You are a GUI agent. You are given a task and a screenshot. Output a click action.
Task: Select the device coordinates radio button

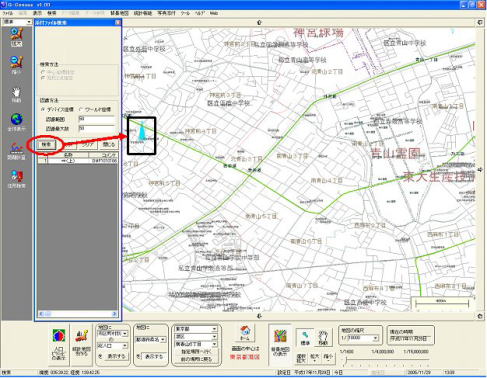coord(43,109)
